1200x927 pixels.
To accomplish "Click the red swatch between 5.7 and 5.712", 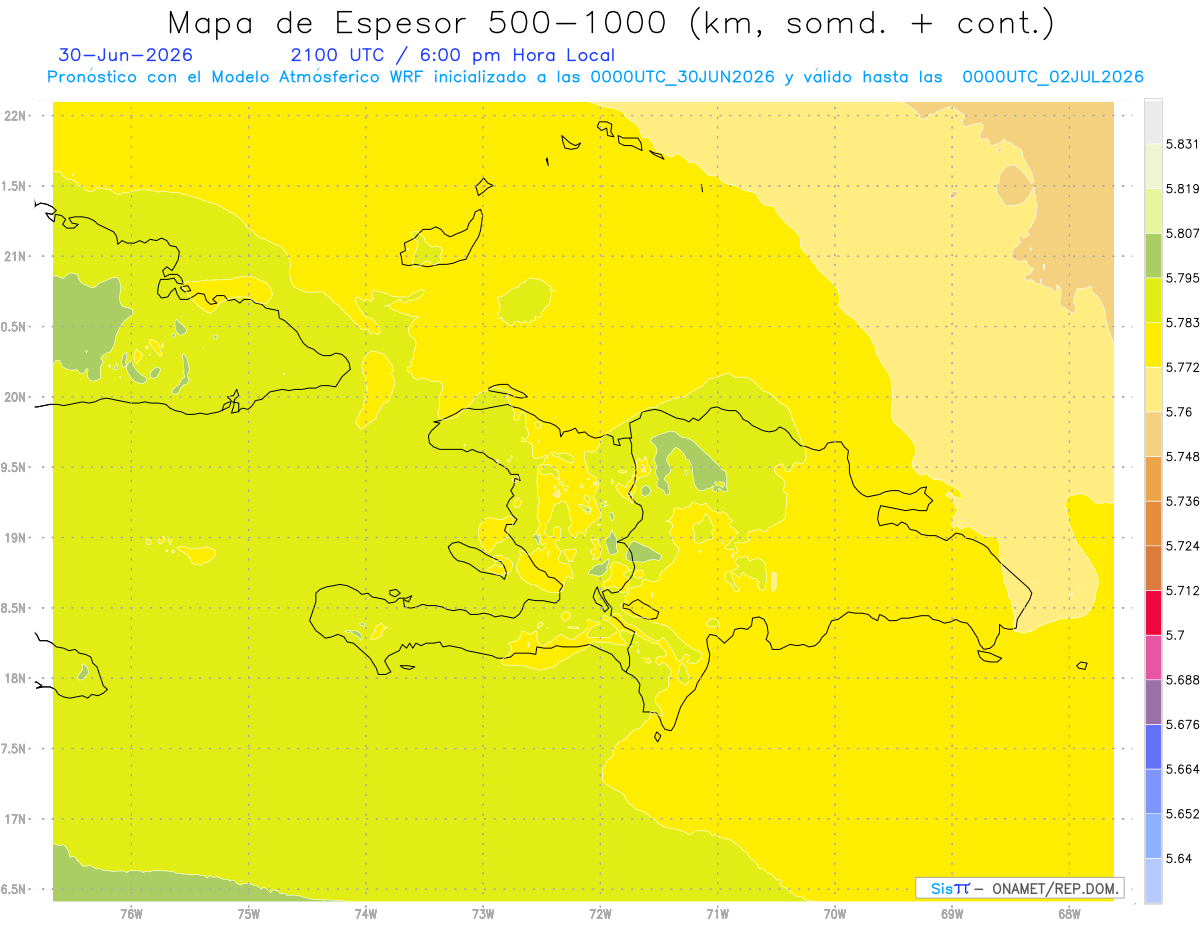I will (x=1153, y=612).
